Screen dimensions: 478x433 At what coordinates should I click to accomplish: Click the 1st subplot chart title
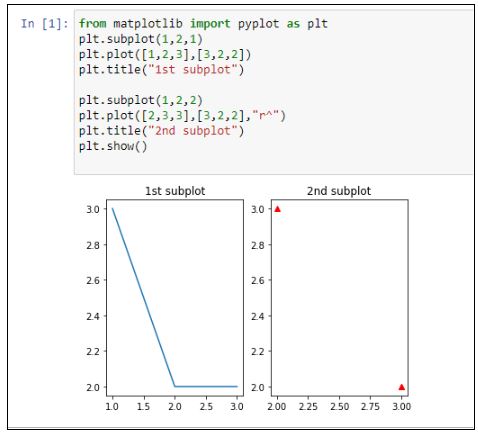(x=175, y=191)
